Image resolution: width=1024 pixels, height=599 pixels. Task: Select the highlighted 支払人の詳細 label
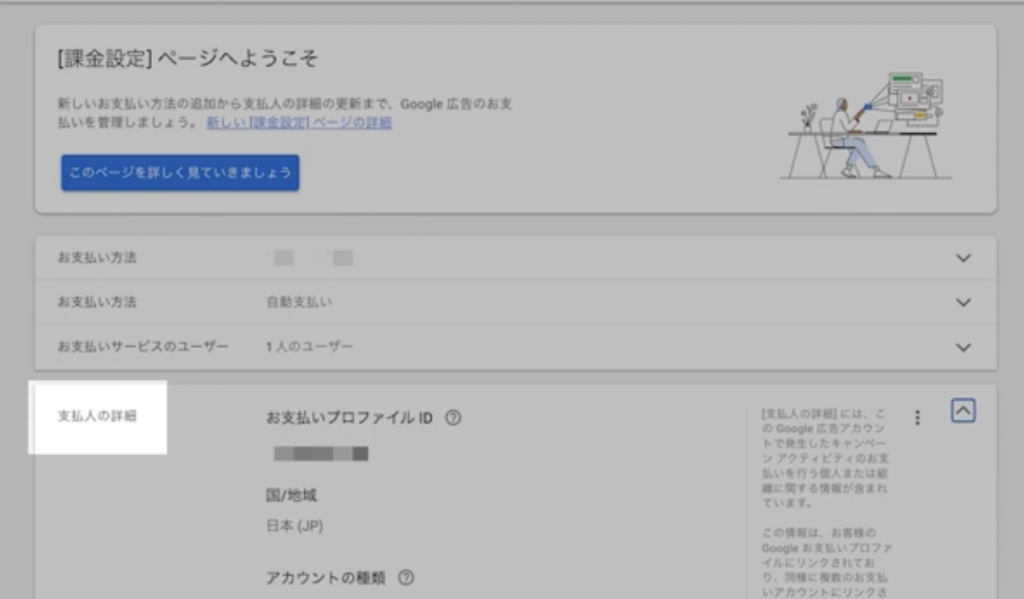point(97,416)
